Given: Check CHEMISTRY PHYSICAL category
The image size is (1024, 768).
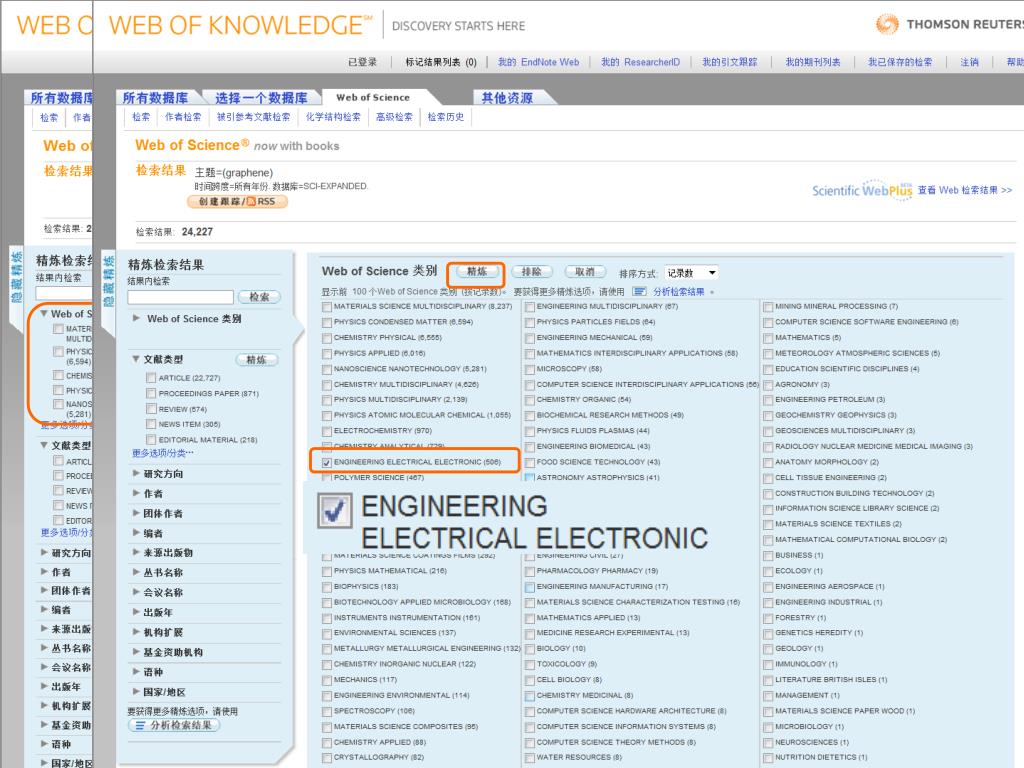Looking at the screenshot, I should point(327,338).
